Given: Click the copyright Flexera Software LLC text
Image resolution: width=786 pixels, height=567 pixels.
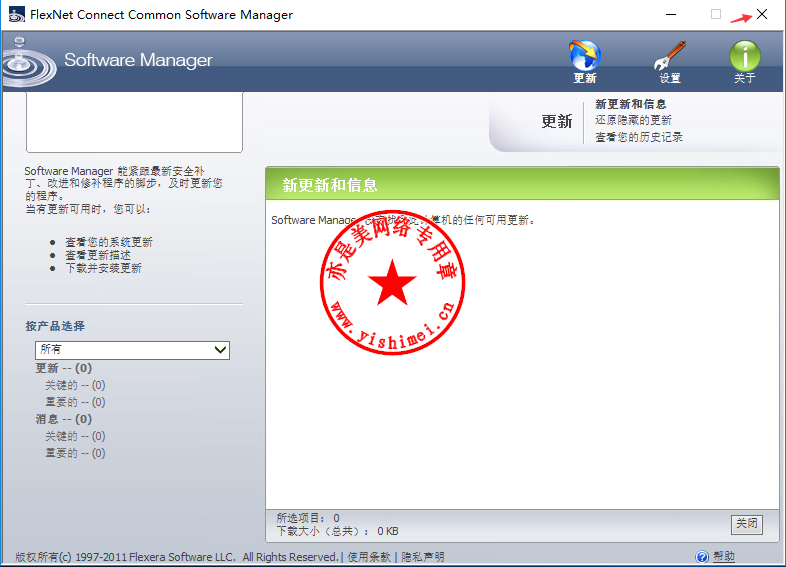Looking at the screenshot, I should click(x=176, y=557).
